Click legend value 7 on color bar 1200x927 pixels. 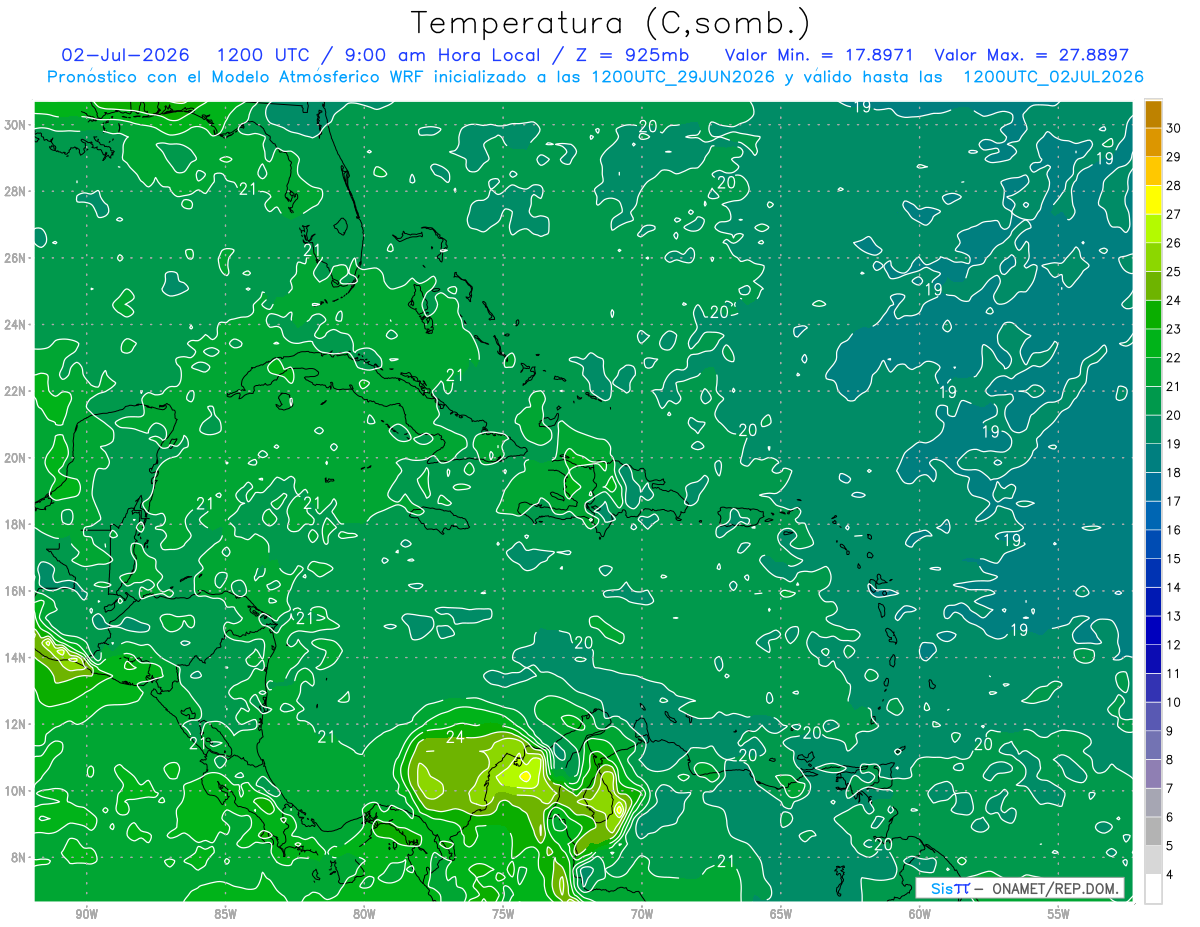[x=1172, y=789]
